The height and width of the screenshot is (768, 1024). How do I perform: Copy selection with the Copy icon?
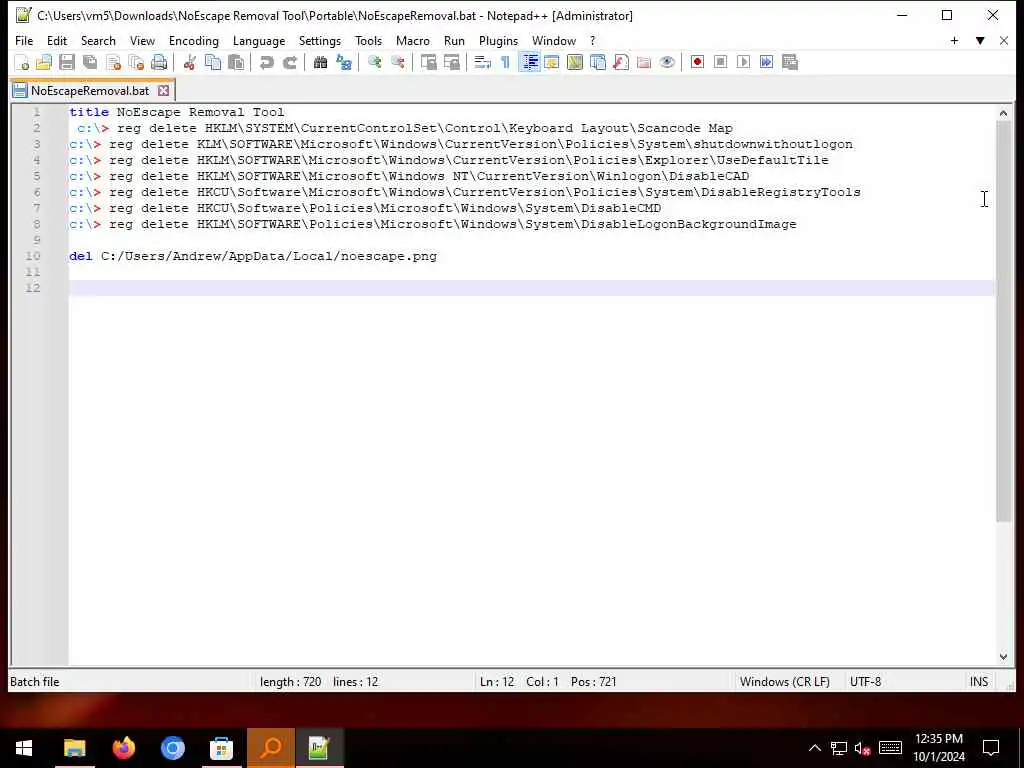point(213,62)
